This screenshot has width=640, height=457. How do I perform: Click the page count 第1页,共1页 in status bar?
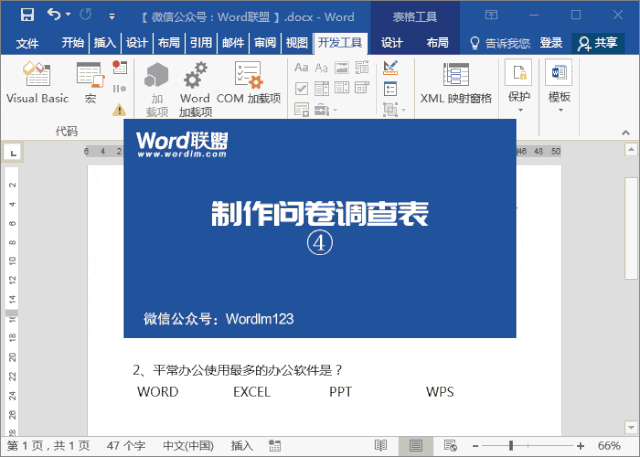click(x=48, y=446)
